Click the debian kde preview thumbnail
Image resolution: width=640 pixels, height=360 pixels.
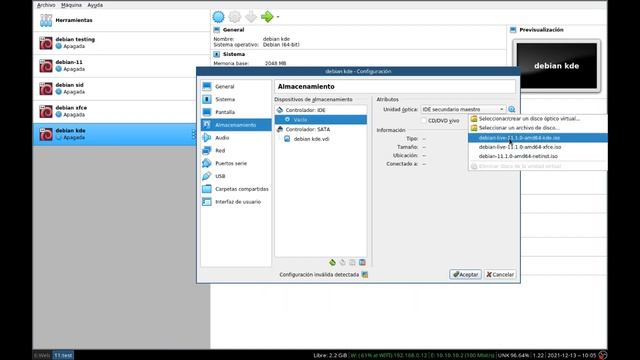pos(556,66)
